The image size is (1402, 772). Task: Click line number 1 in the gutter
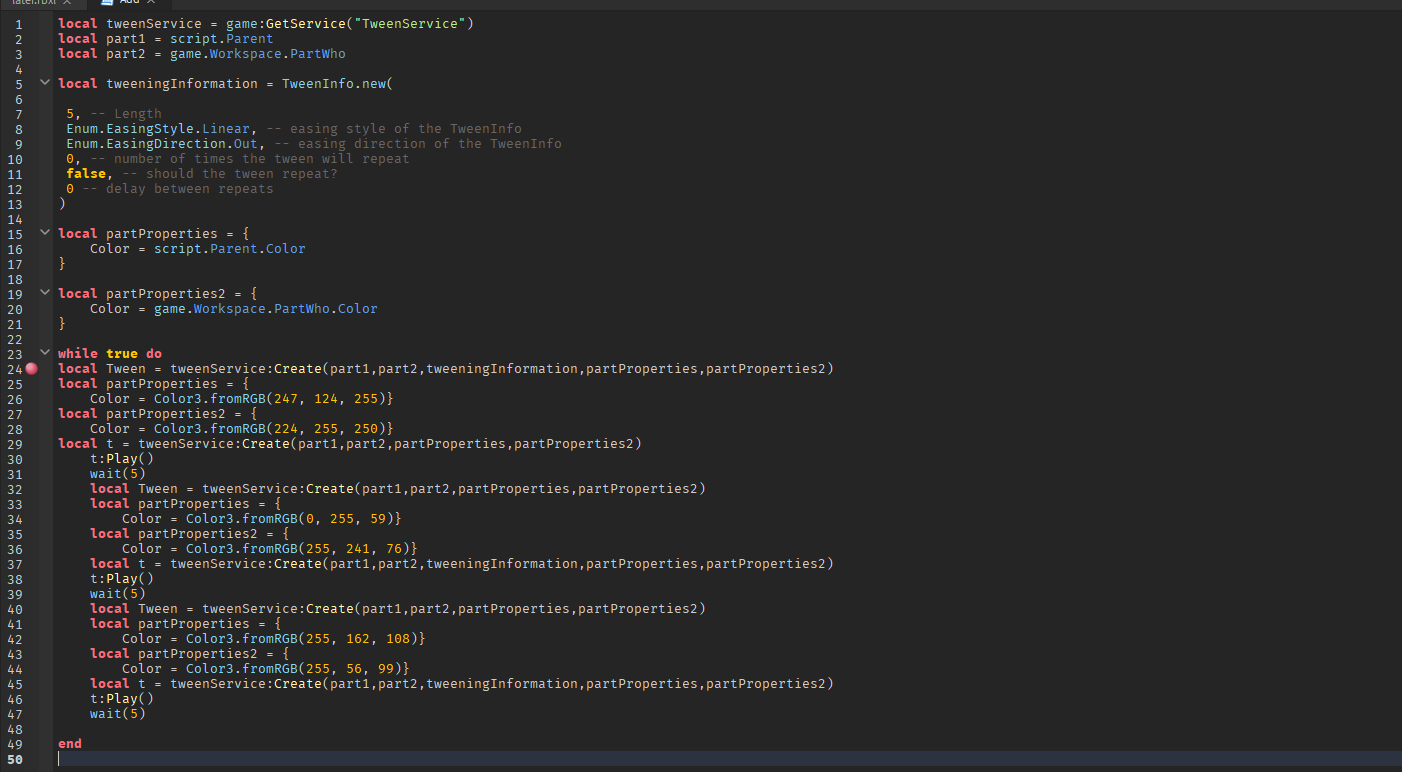tap(18, 24)
